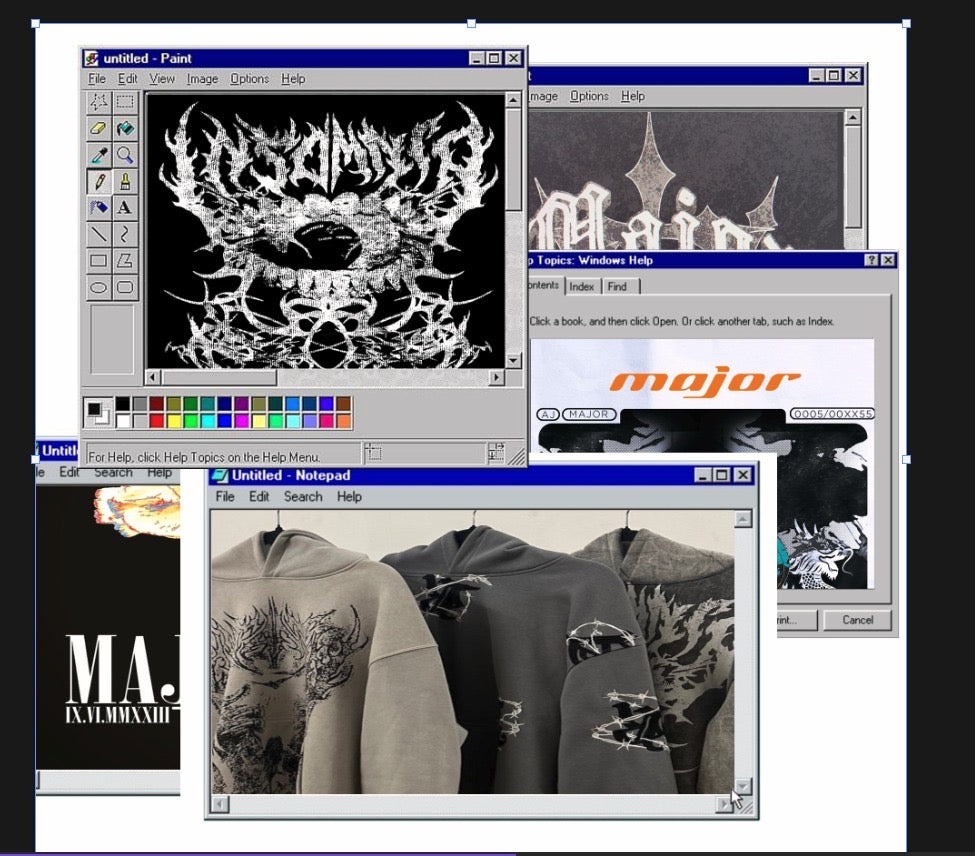Pick the red swatch in Paint's color palette
The height and width of the screenshot is (856, 975).
click(156, 421)
